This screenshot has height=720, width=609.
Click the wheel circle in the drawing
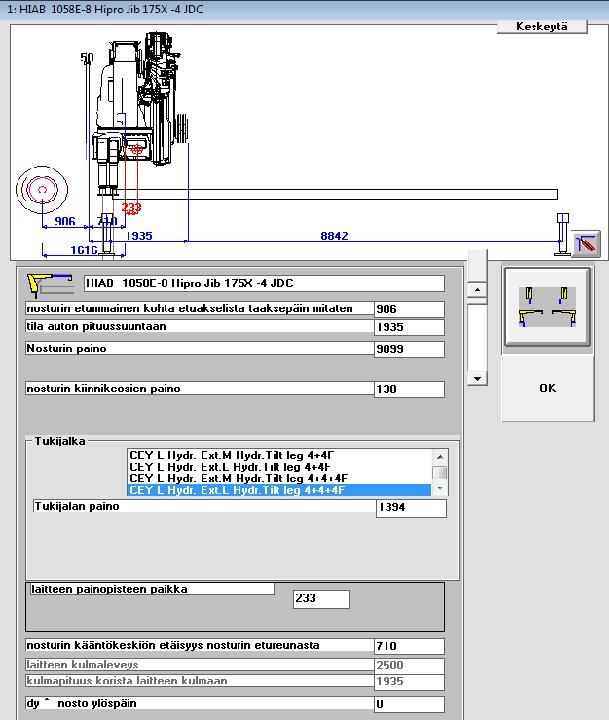pos(42,189)
